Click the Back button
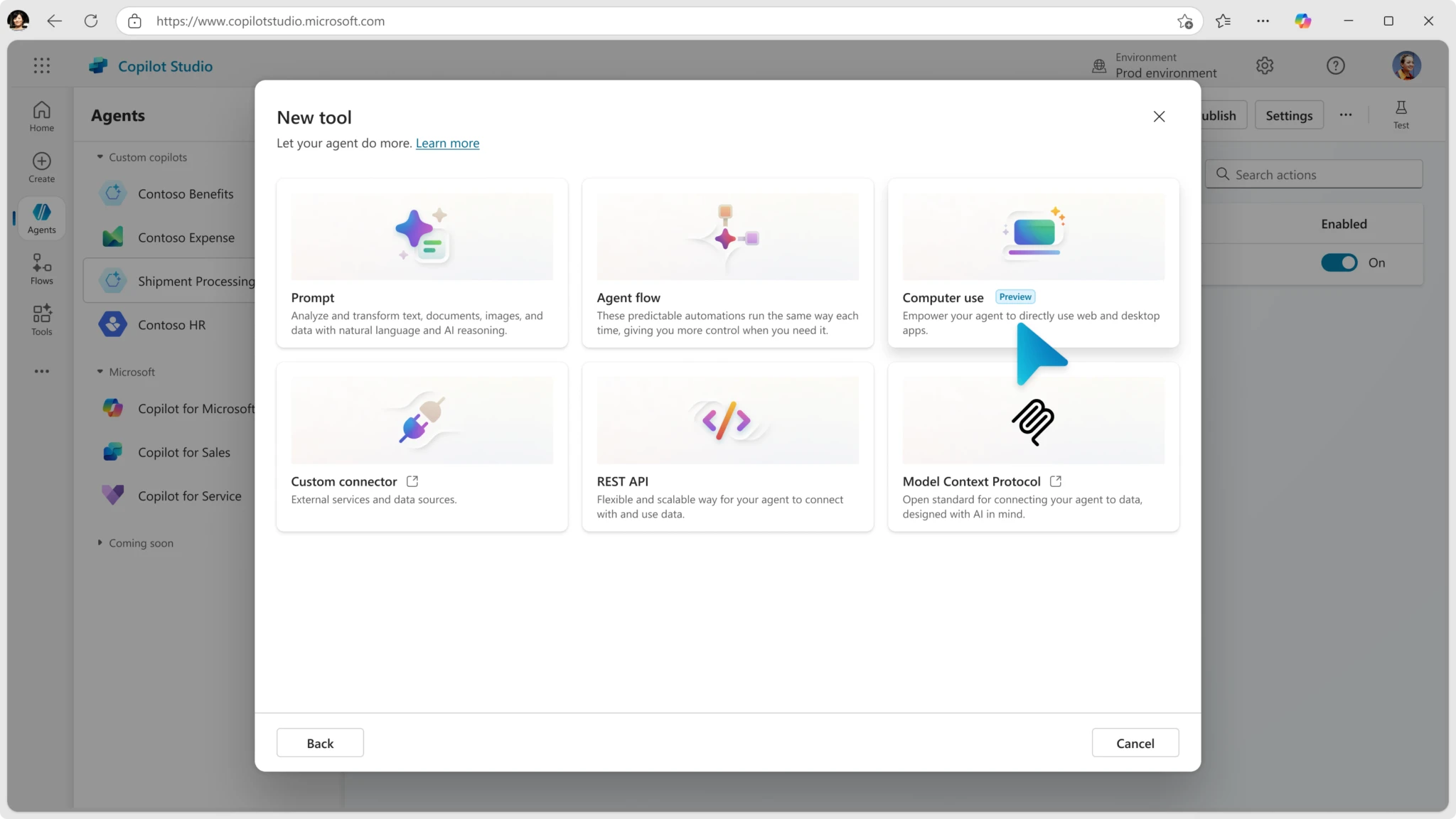Viewport: 1456px width, 819px height. click(320, 742)
